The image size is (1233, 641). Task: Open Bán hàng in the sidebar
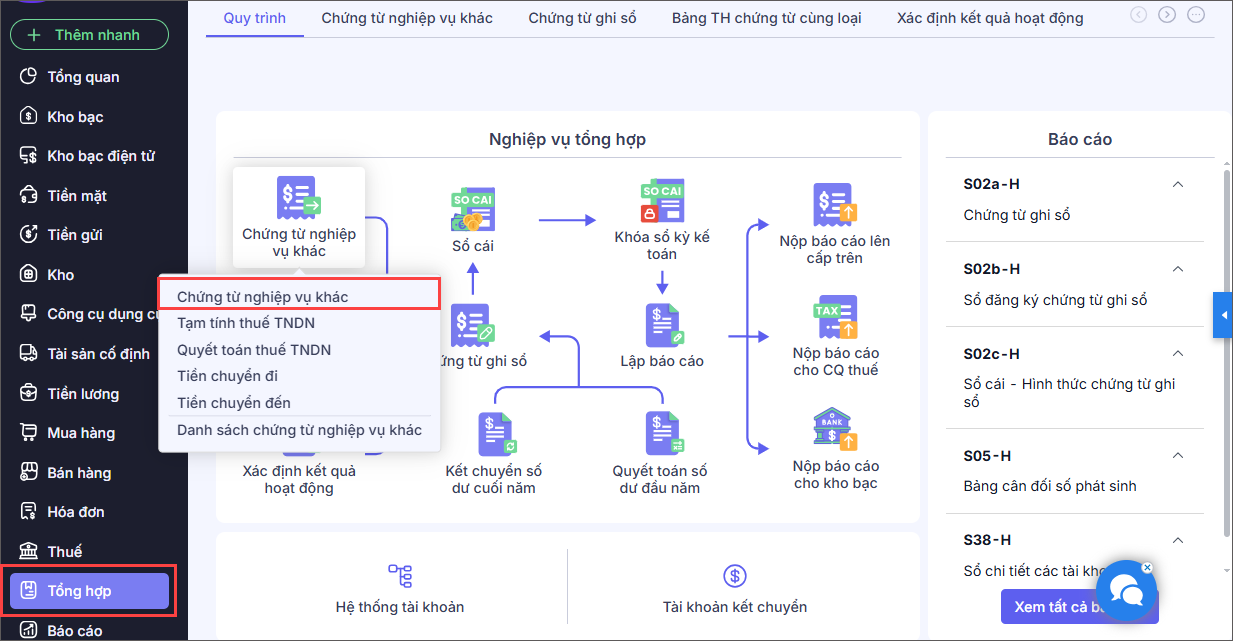pyautogui.click(x=79, y=473)
